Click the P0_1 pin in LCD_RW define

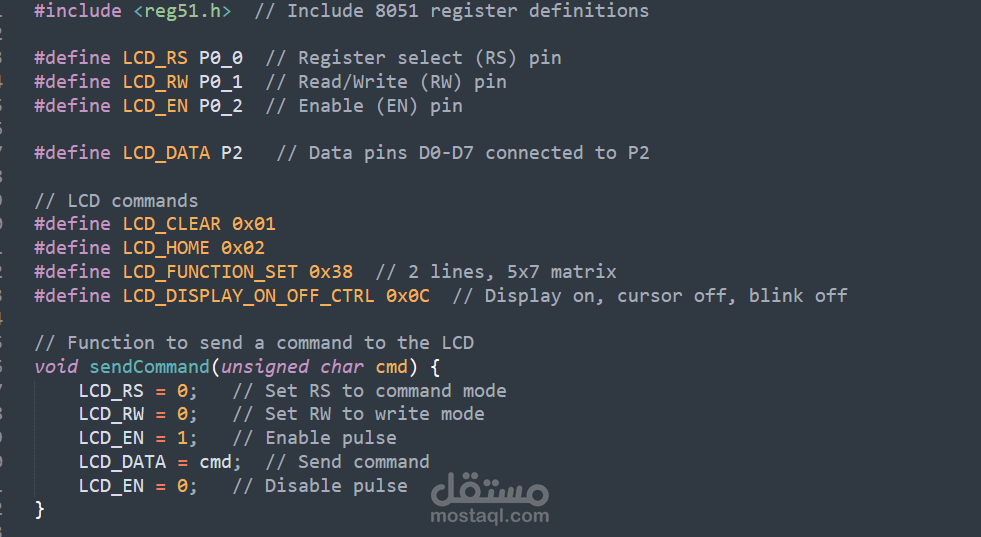coord(220,82)
